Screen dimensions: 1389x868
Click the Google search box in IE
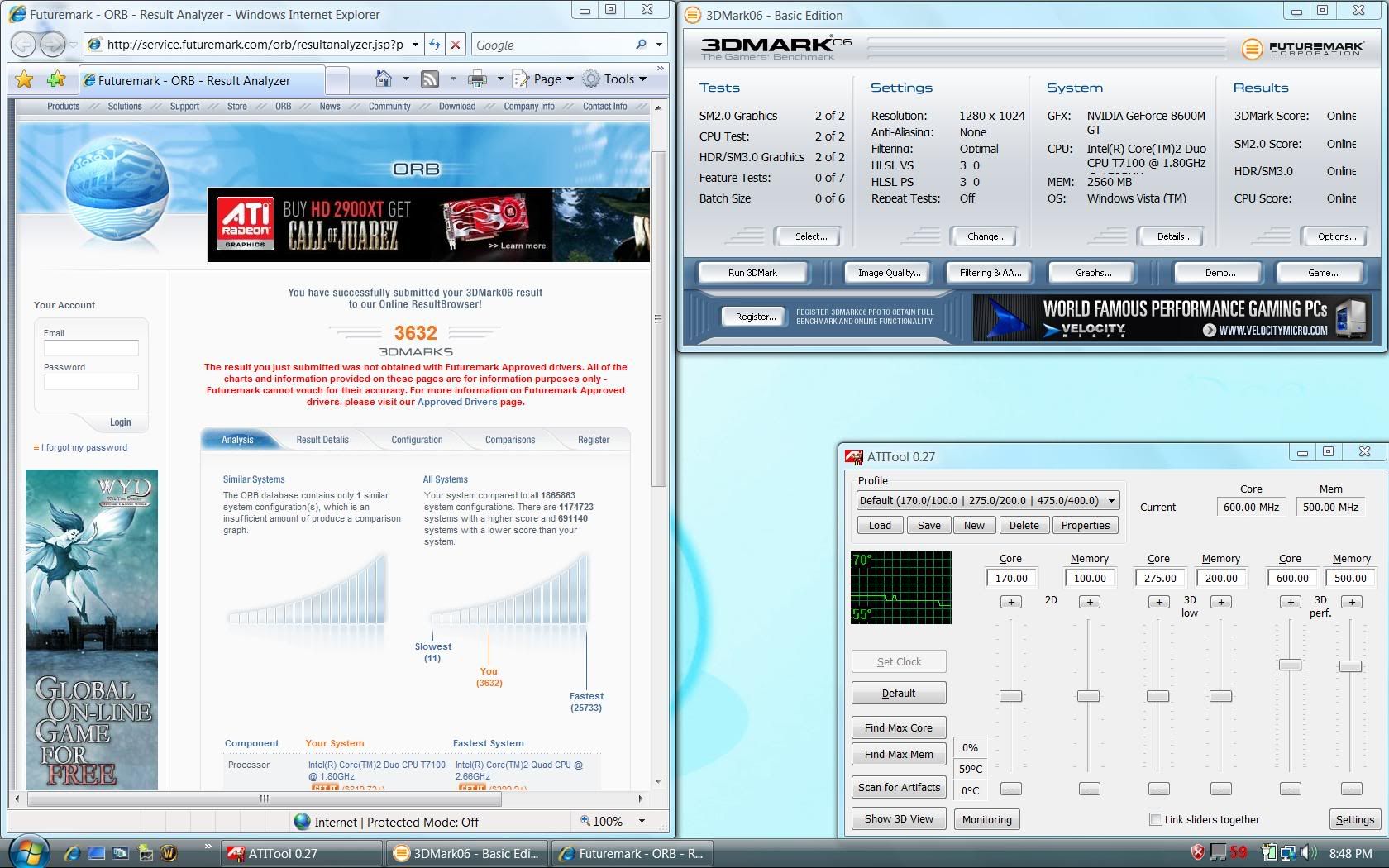[x=552, y=45]
